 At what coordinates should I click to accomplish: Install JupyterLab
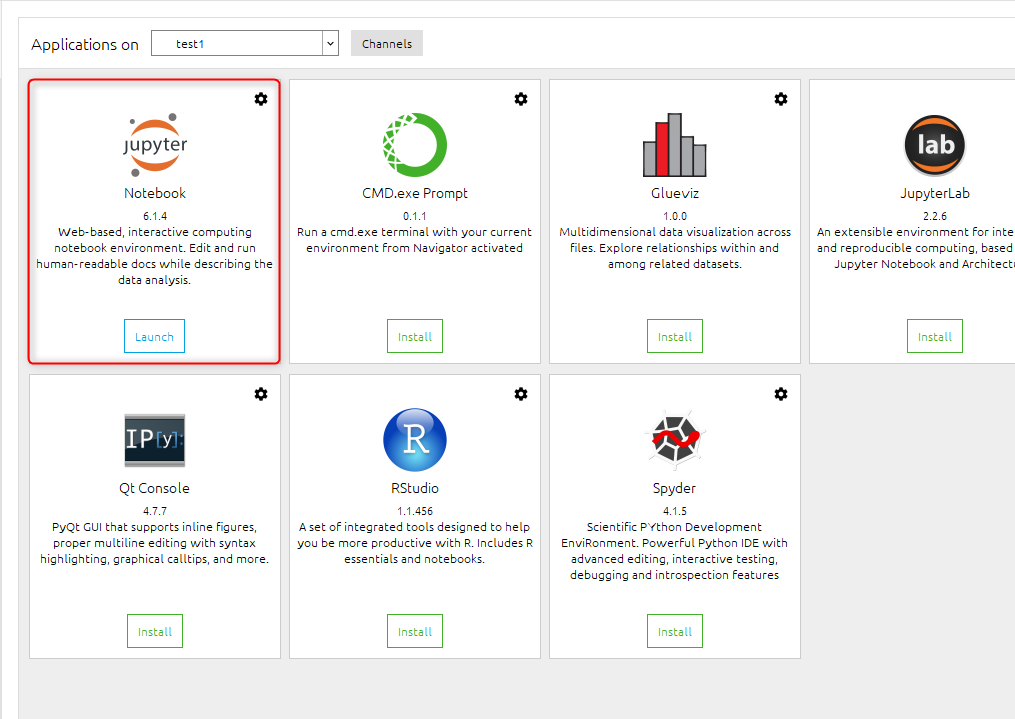click(935, 336)
